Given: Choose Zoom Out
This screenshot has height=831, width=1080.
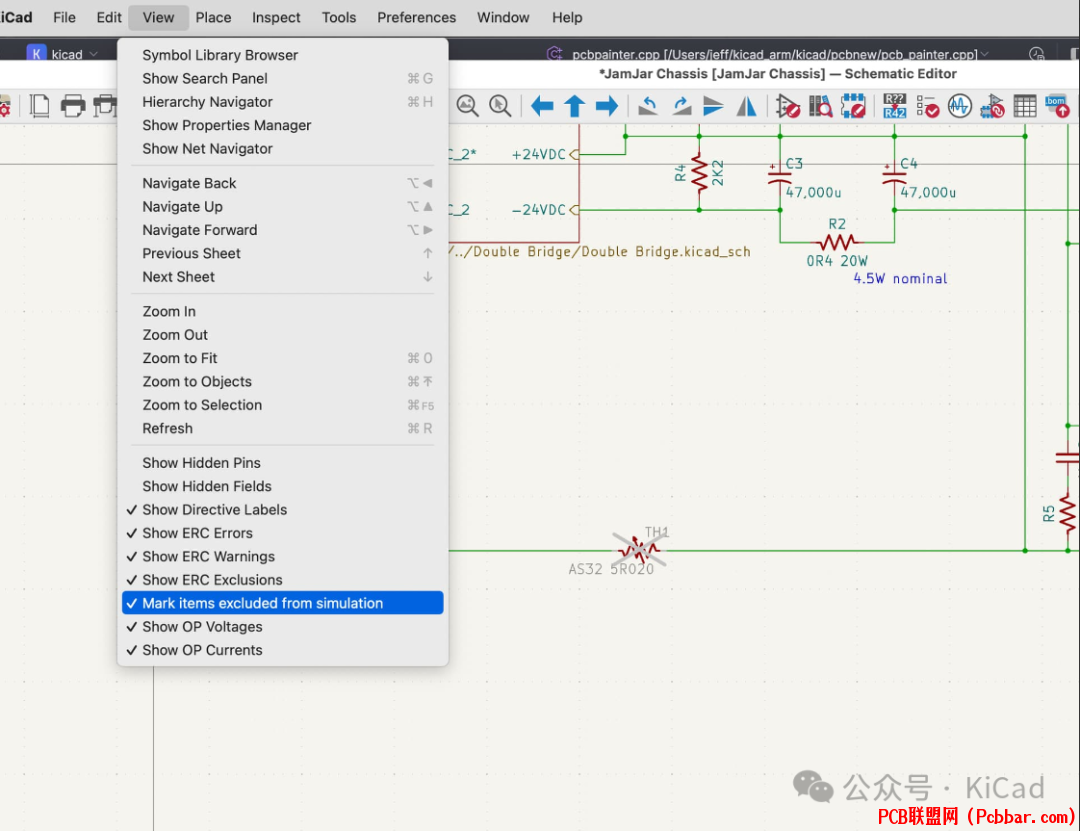Looking at the screenshot, I should point(282,335).
